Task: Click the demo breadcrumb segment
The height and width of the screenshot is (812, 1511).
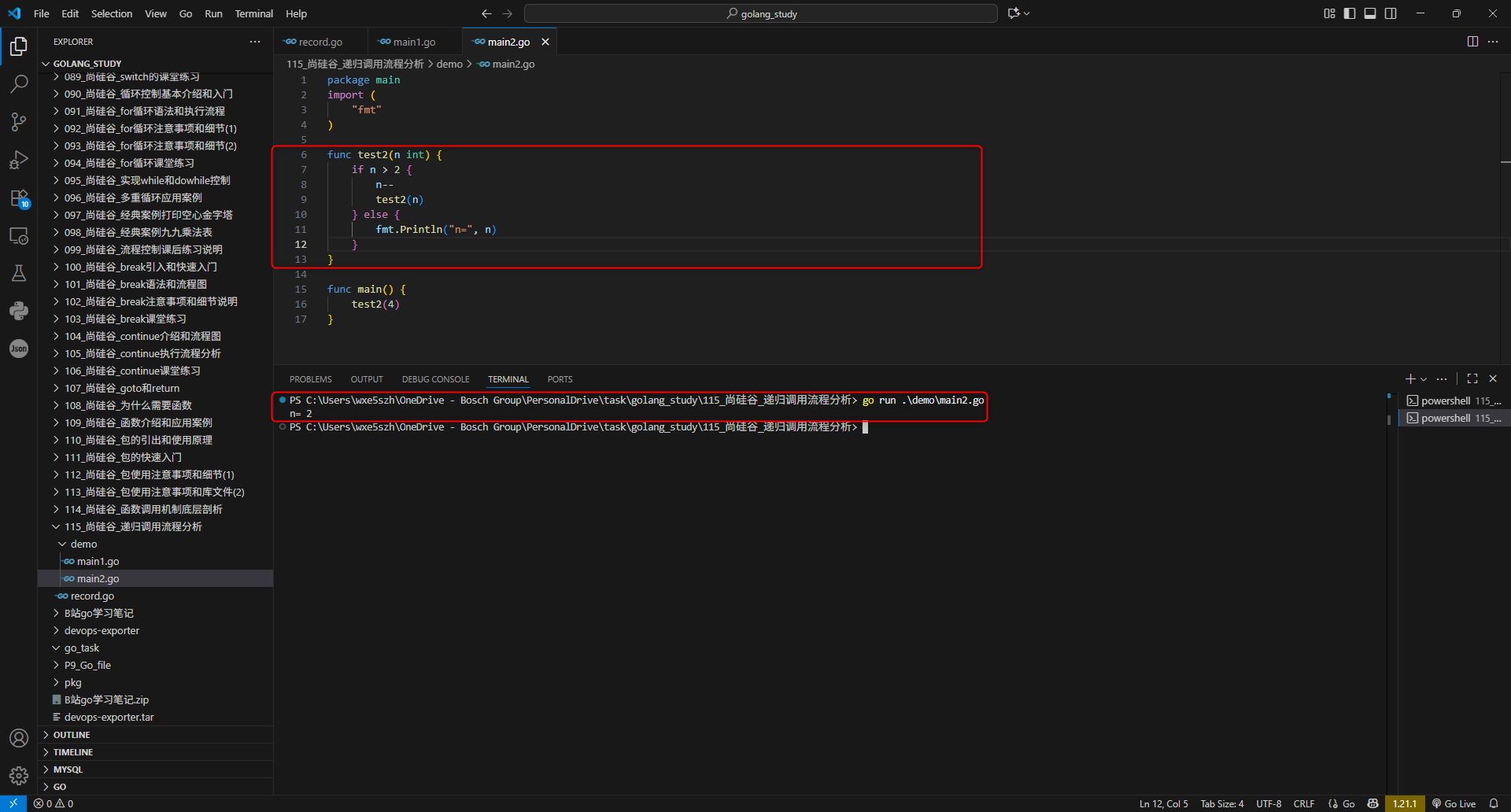Action: [x=449, y=64]
